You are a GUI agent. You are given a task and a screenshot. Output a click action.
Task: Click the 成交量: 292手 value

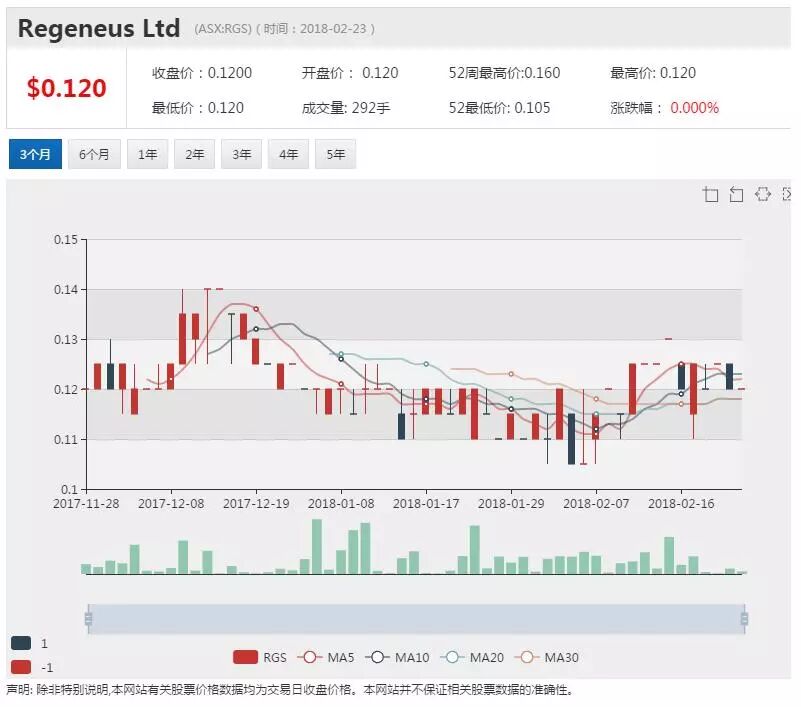(346, 108)
